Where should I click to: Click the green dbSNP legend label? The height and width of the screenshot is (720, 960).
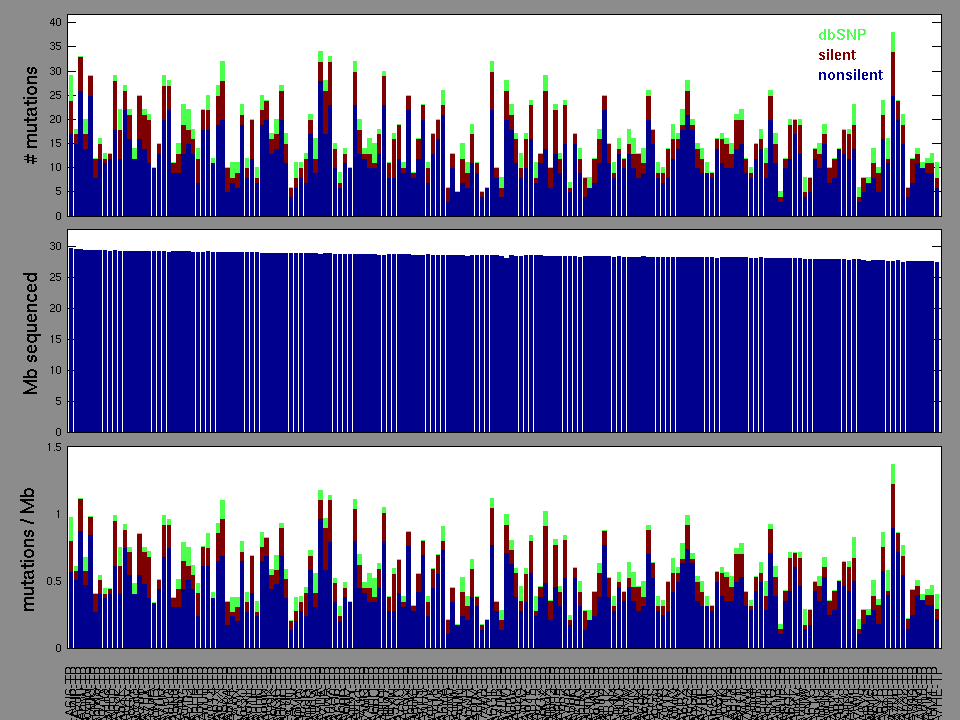coord(839,34)
